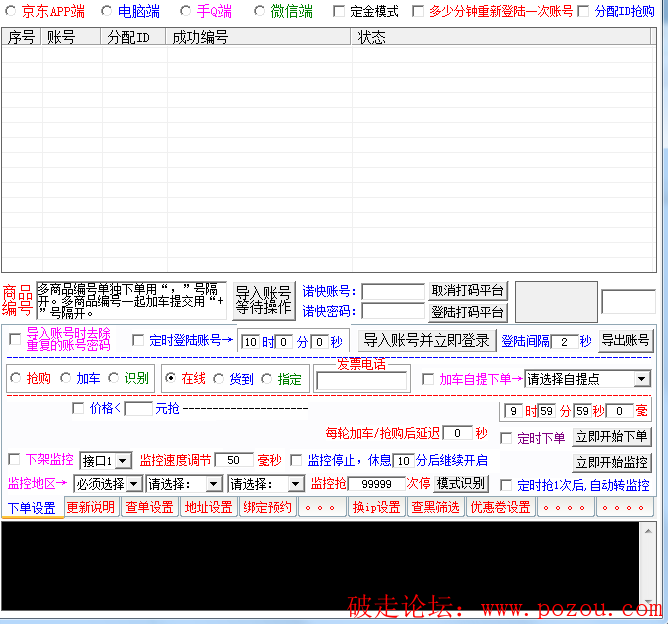
Task: Open the 接口1 dropdown
Action: pos(105,460)
